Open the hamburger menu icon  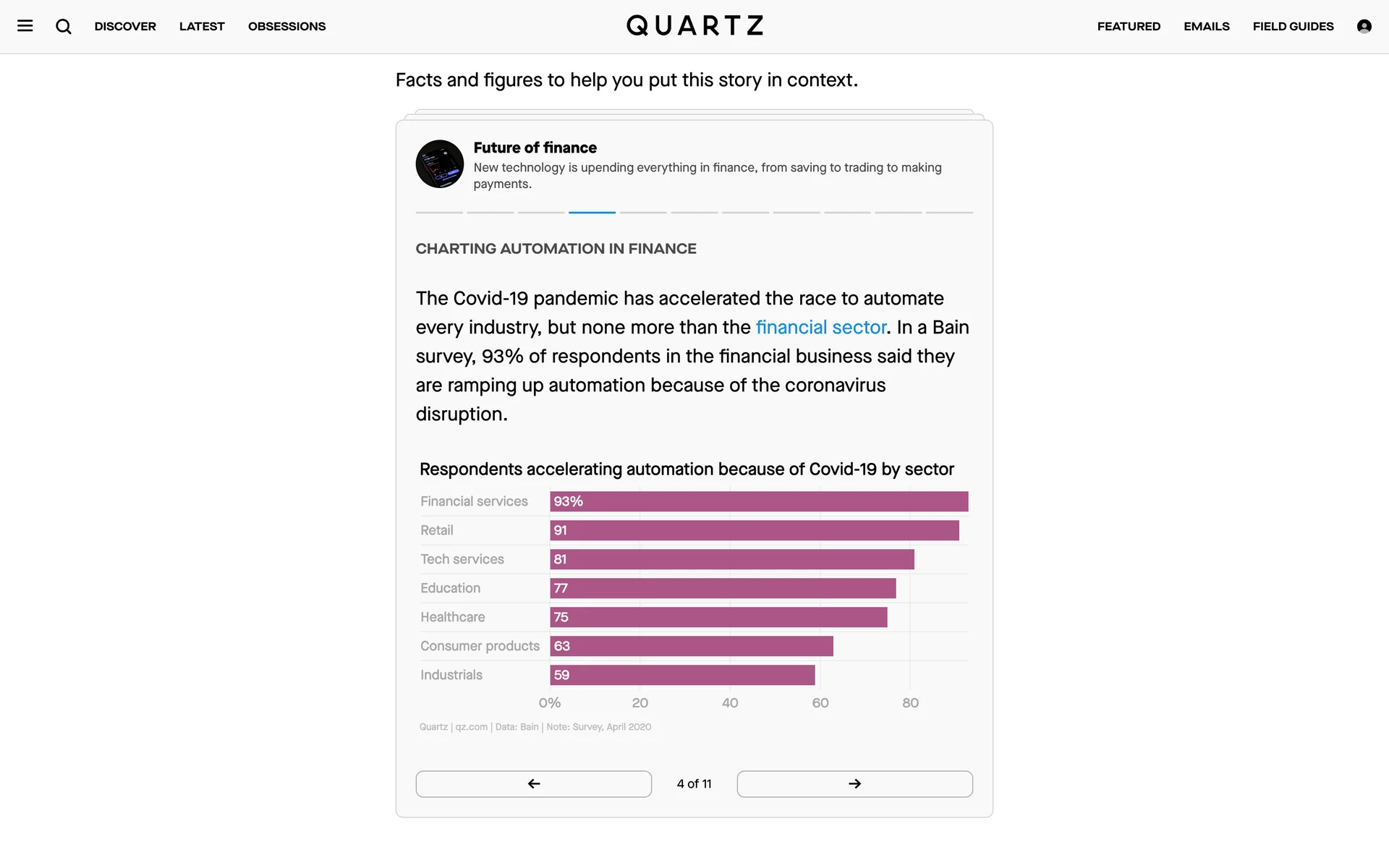click(x=25, y=26)
